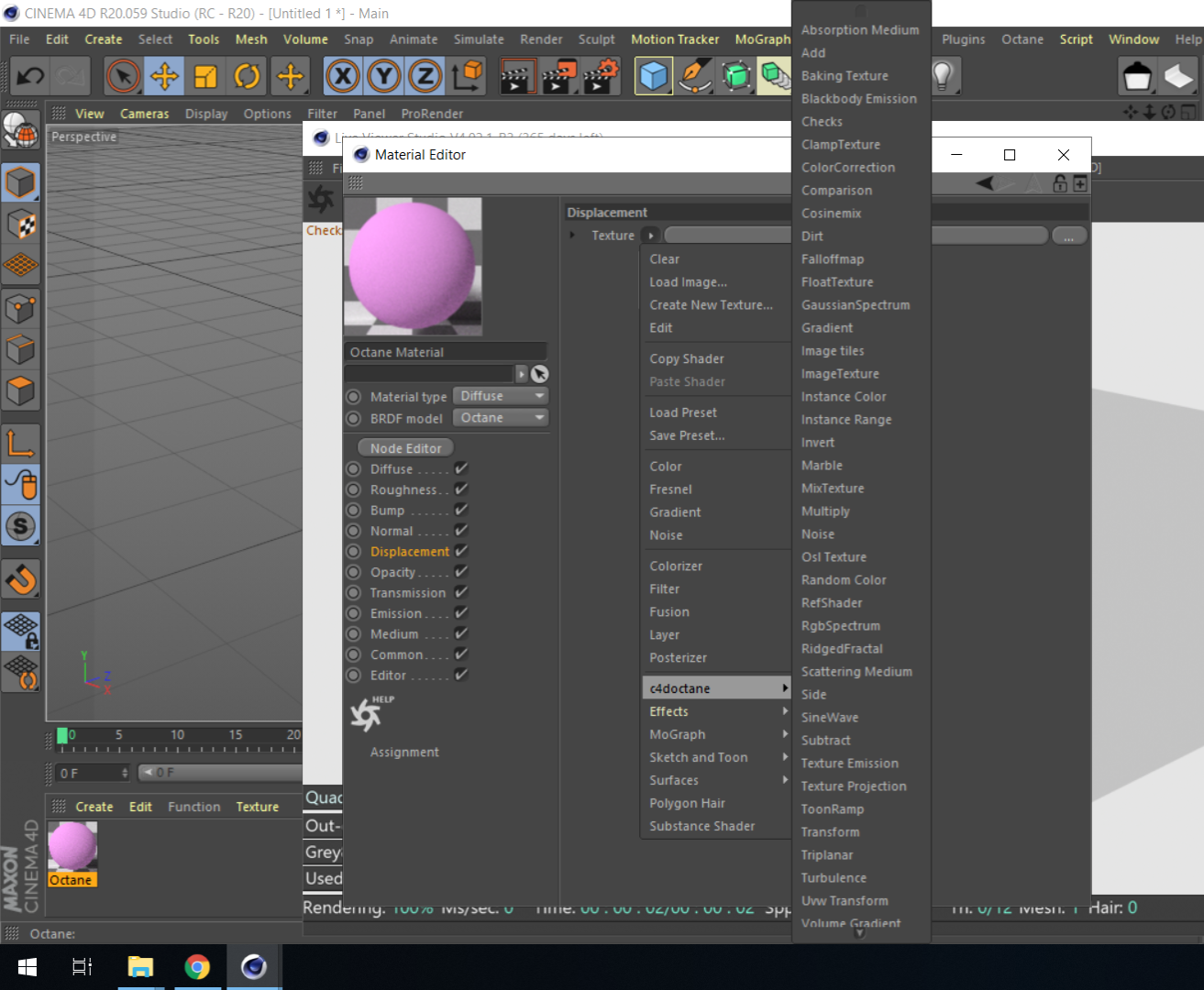Pick Turbulence from c4doctane list
1204x990 pixels.
(861, 878)
